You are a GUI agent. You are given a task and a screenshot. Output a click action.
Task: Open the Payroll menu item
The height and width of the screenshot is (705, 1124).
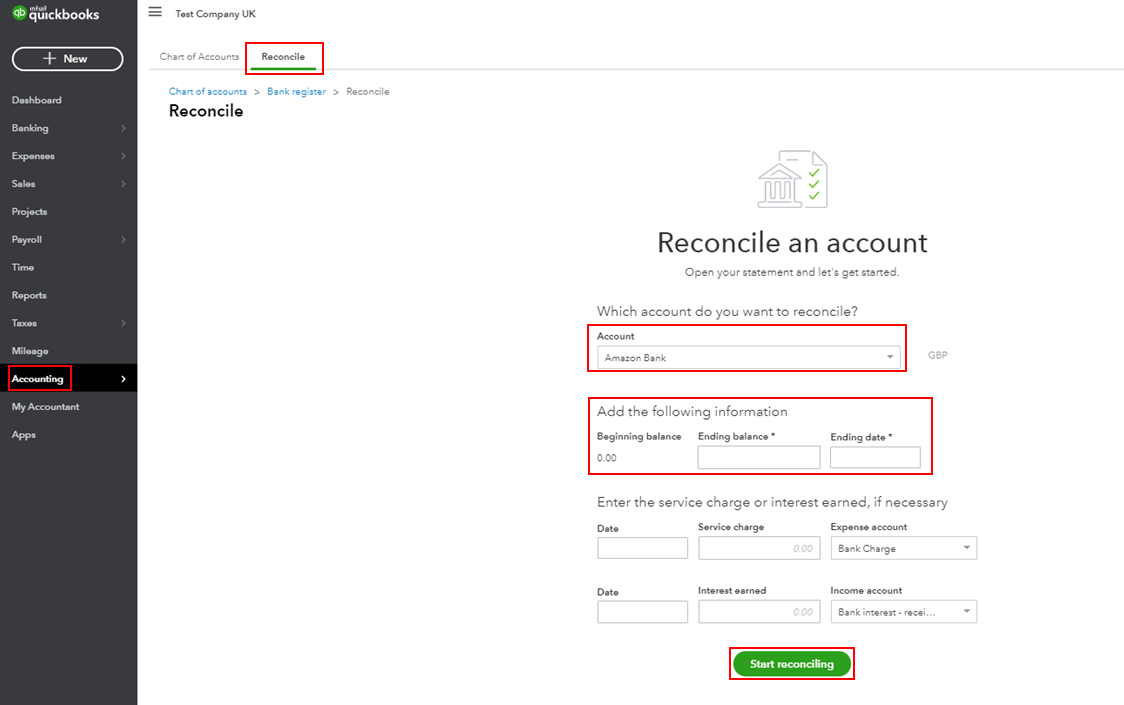pos(27,240)
